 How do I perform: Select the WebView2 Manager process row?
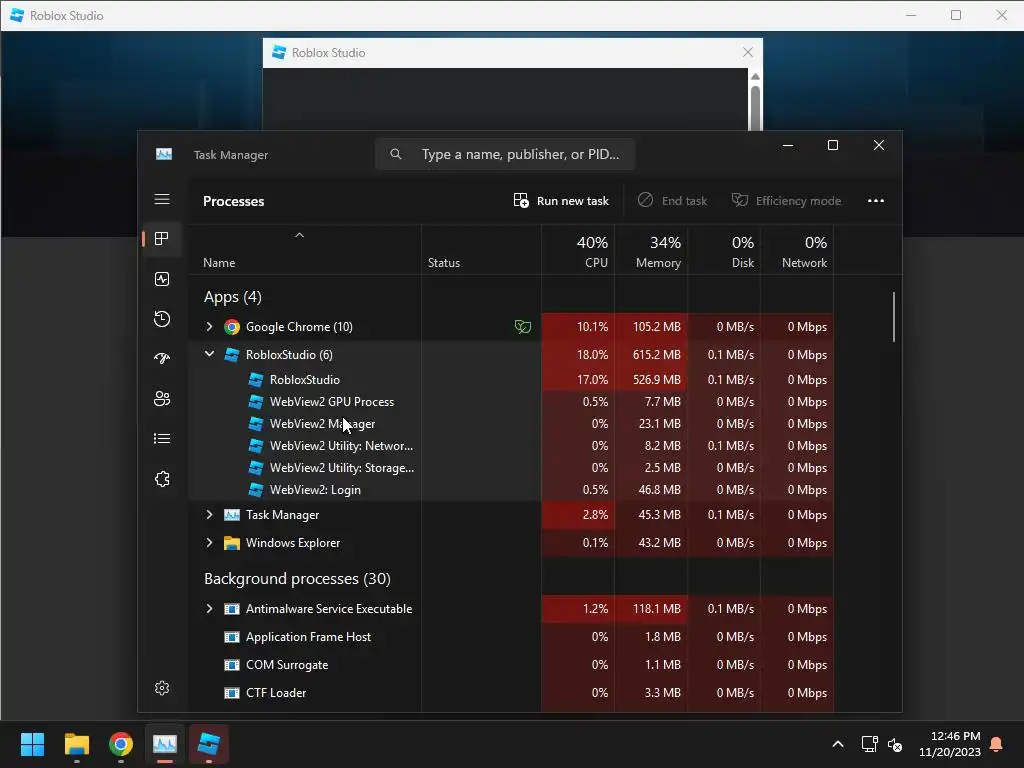511,424
